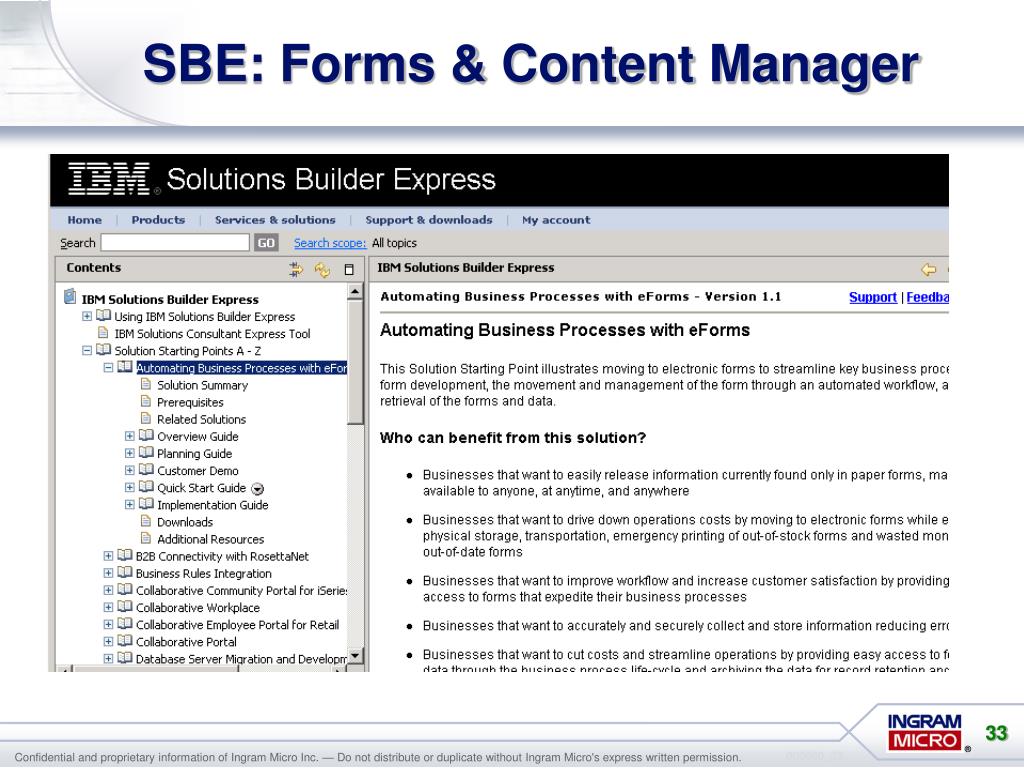The image size is (1024, 768).
Task: Open the Feedback link
Action: coord(927,297)
